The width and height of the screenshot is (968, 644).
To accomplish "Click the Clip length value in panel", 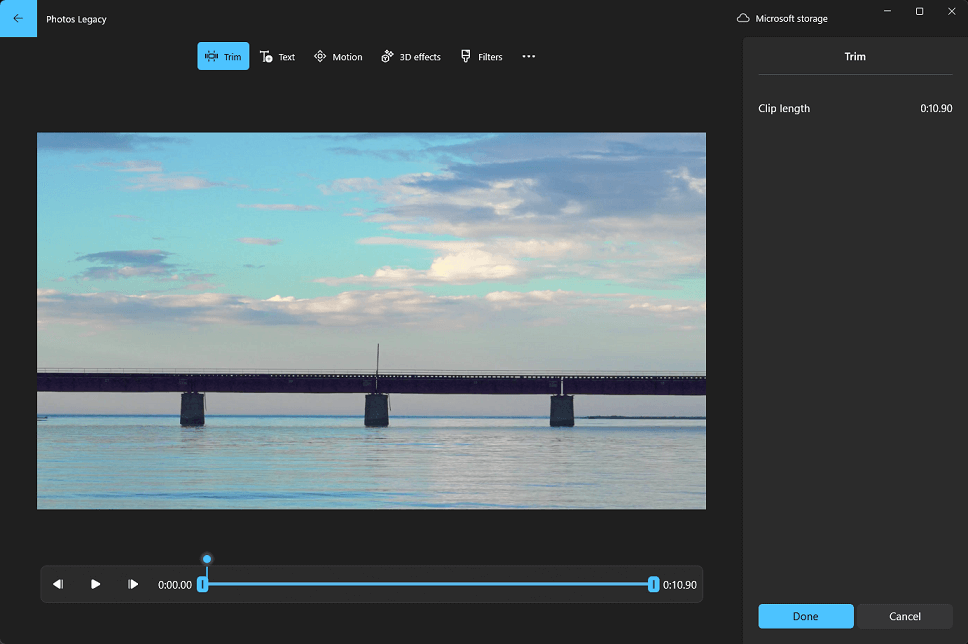I will [936, 108].
